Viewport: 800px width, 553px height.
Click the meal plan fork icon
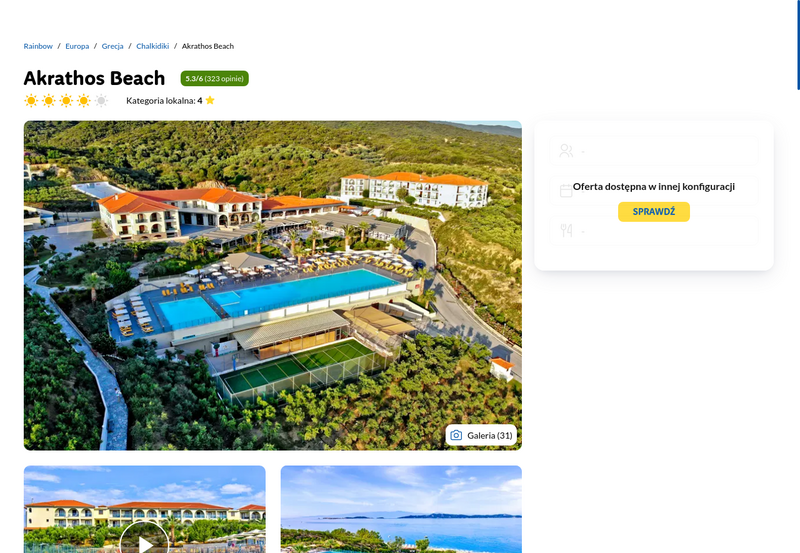[566, 231]
